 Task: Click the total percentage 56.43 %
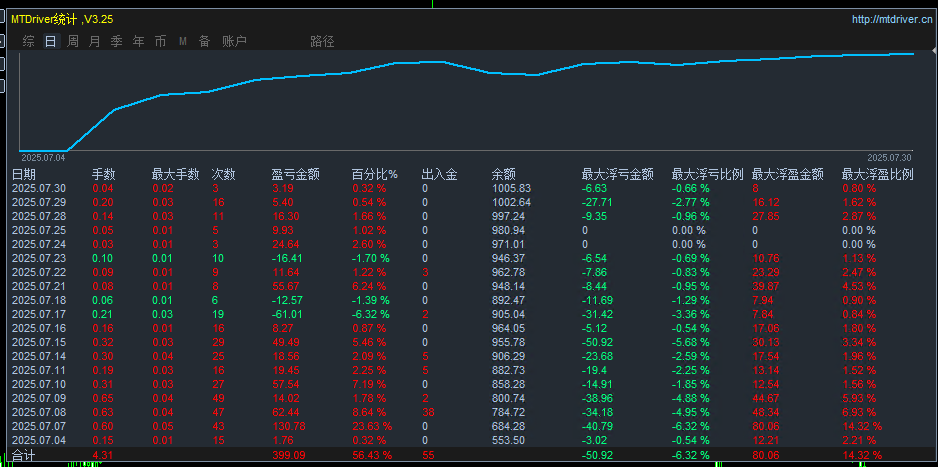[x=371, y=456]
